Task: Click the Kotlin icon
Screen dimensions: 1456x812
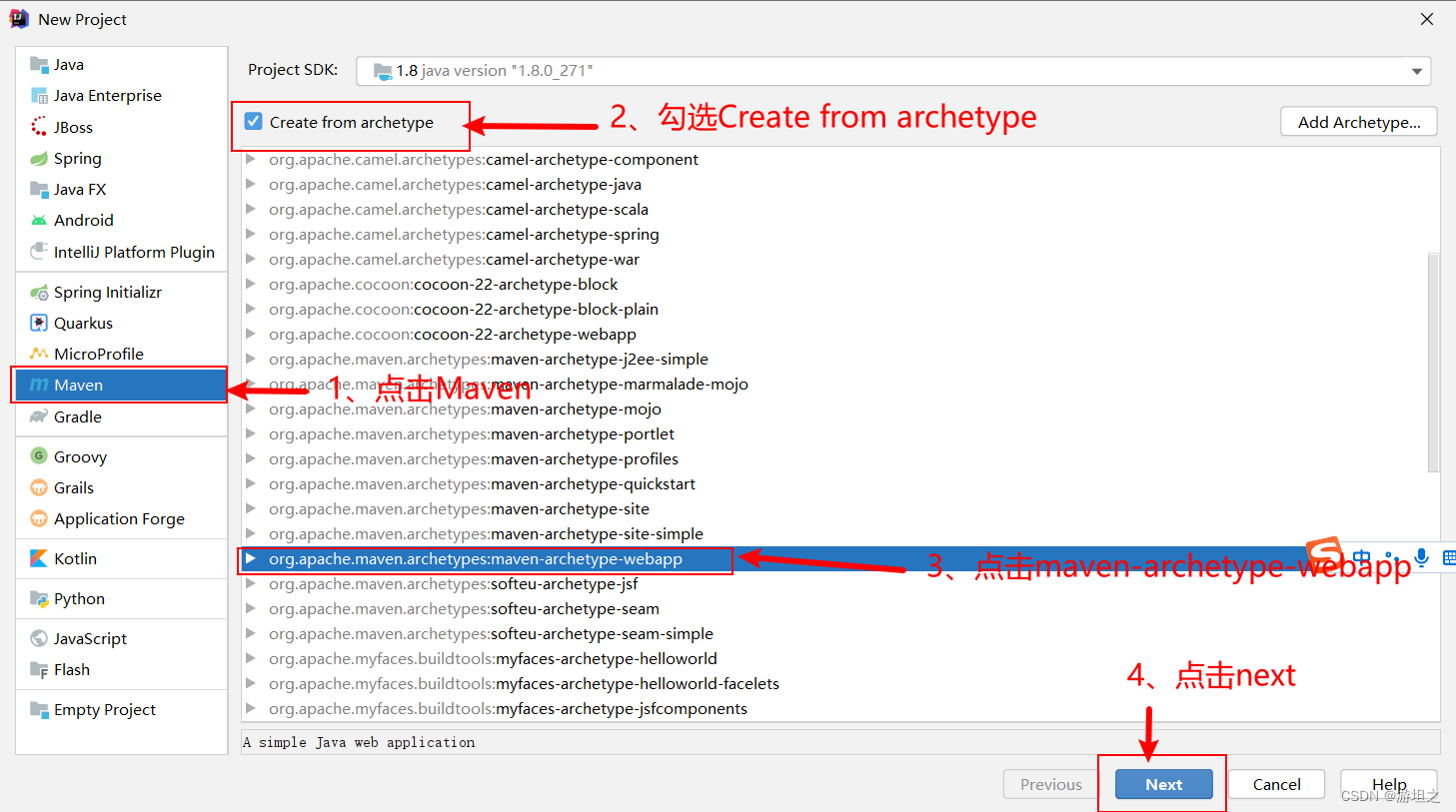Action: 39,558
